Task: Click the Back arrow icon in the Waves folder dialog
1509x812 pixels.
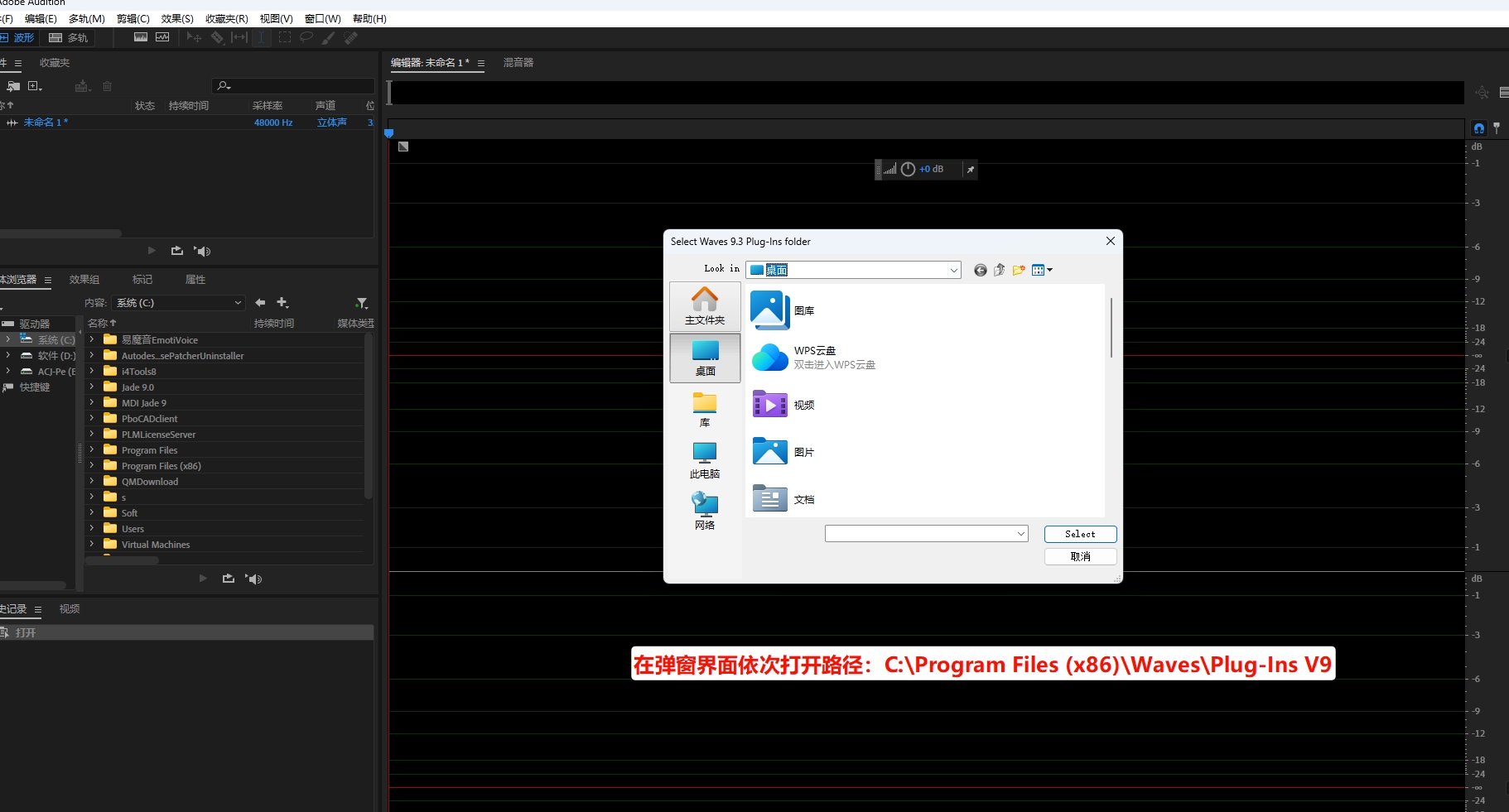Action: coord(981,270)
